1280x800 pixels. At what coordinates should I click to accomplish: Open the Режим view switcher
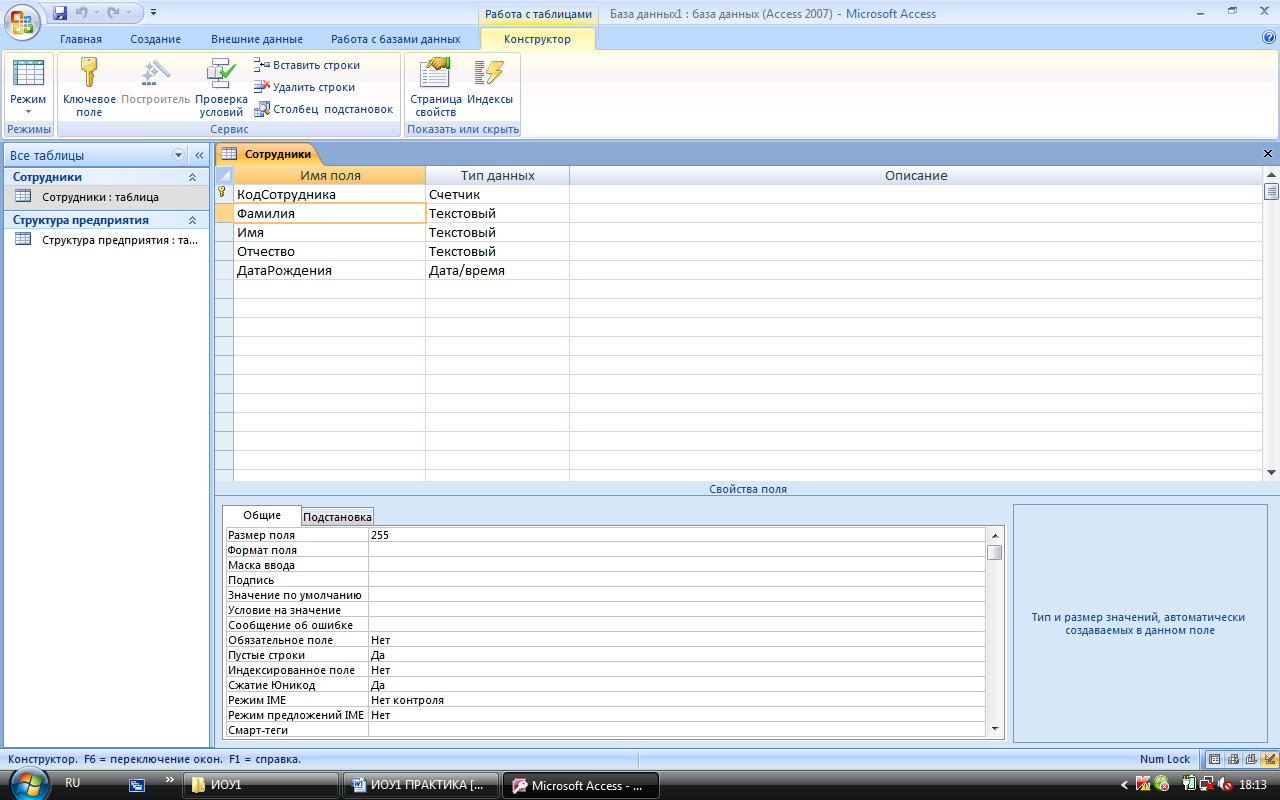coord(28,88)
